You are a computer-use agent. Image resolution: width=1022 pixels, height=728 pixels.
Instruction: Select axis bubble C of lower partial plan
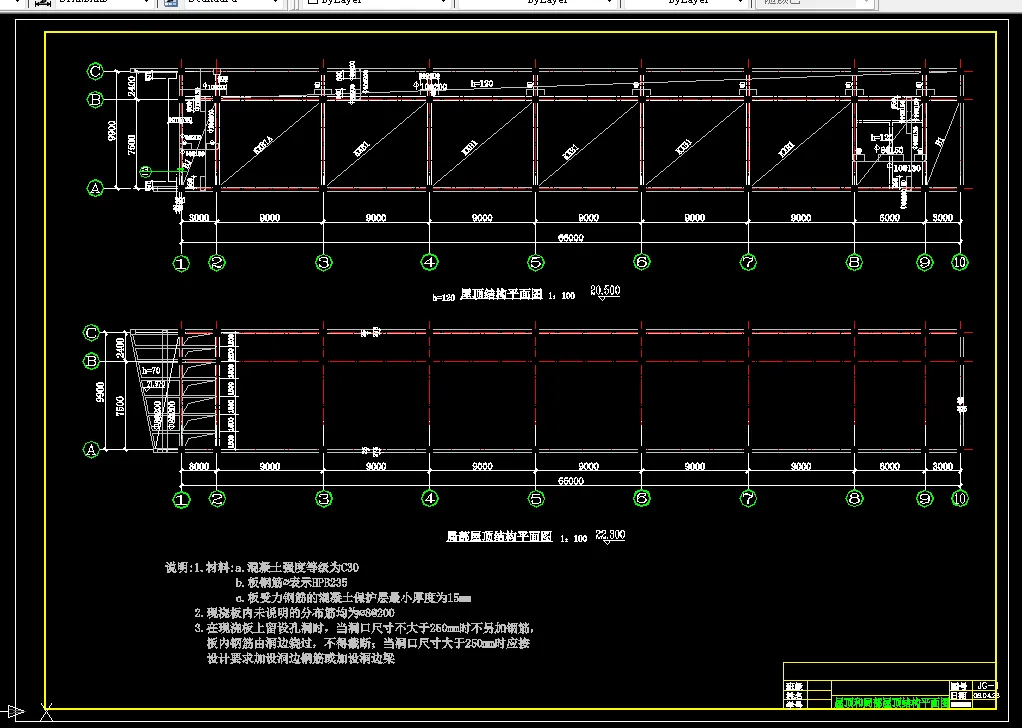(x=91, y=333)
